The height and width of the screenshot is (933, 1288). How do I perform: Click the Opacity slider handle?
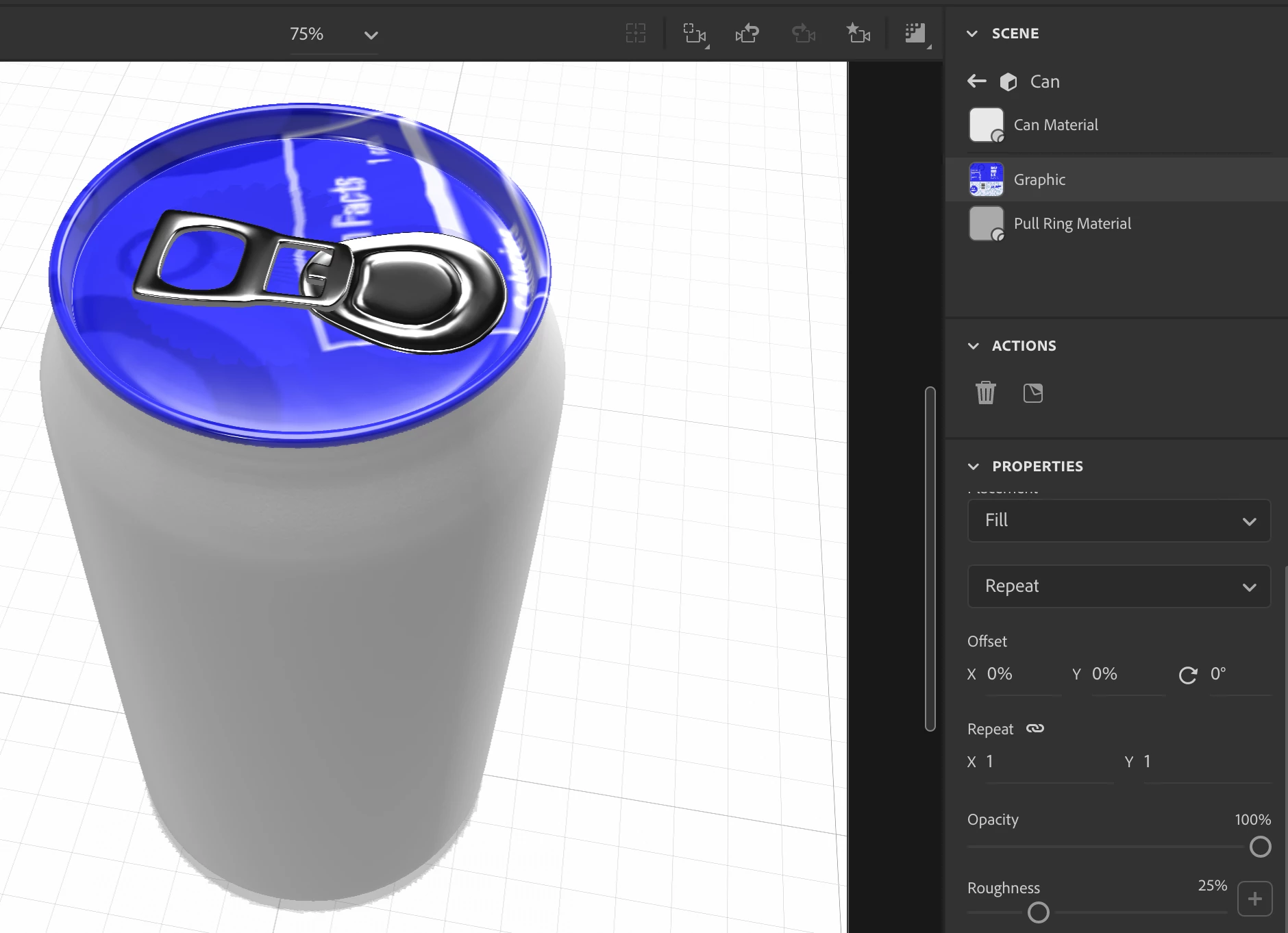click(1260, 847)
